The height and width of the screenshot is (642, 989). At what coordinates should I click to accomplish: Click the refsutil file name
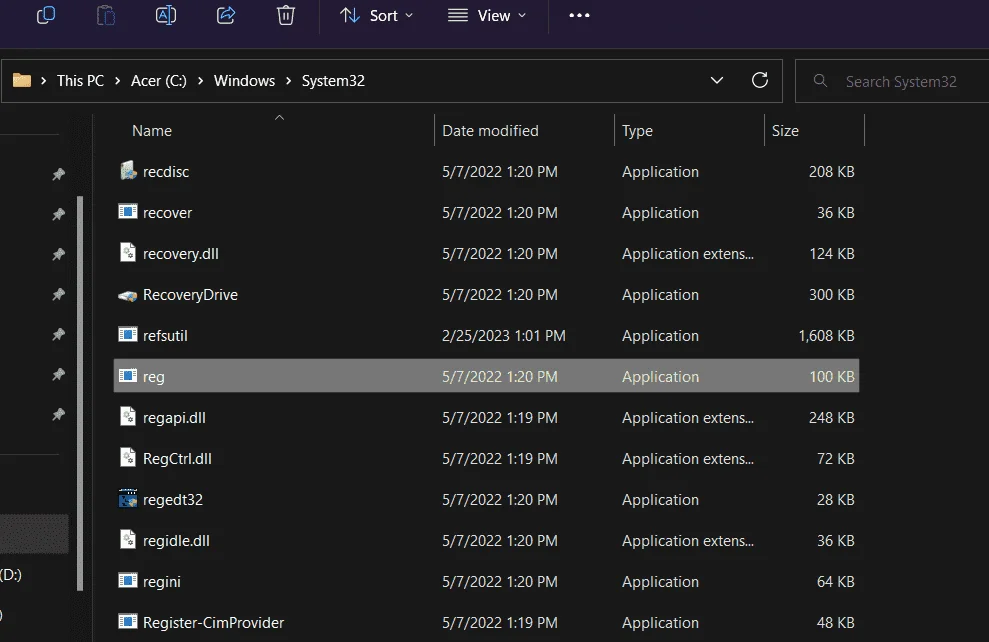(x=165, y=336)
